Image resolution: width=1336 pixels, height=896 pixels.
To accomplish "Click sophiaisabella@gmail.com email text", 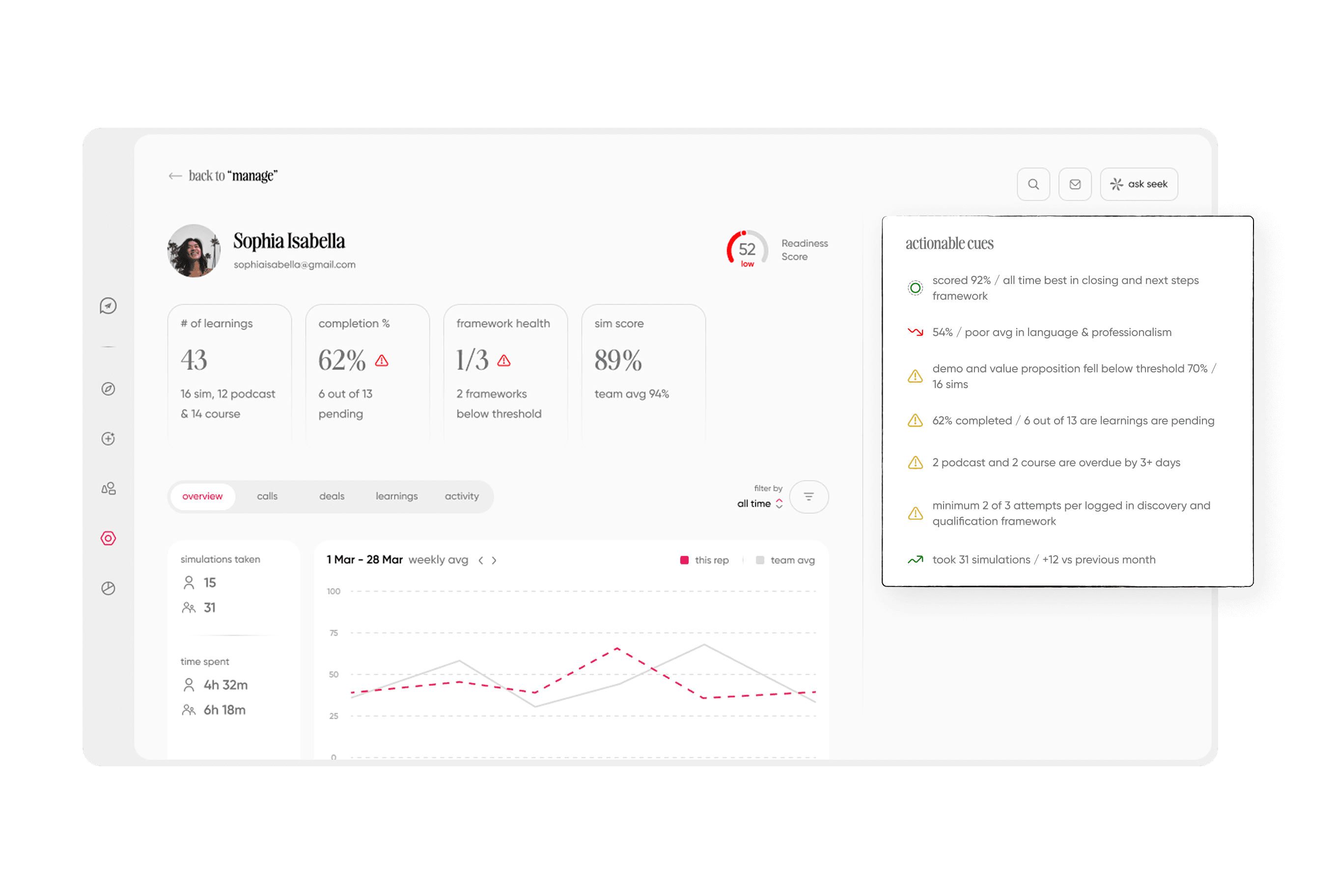I will (294, 265).
